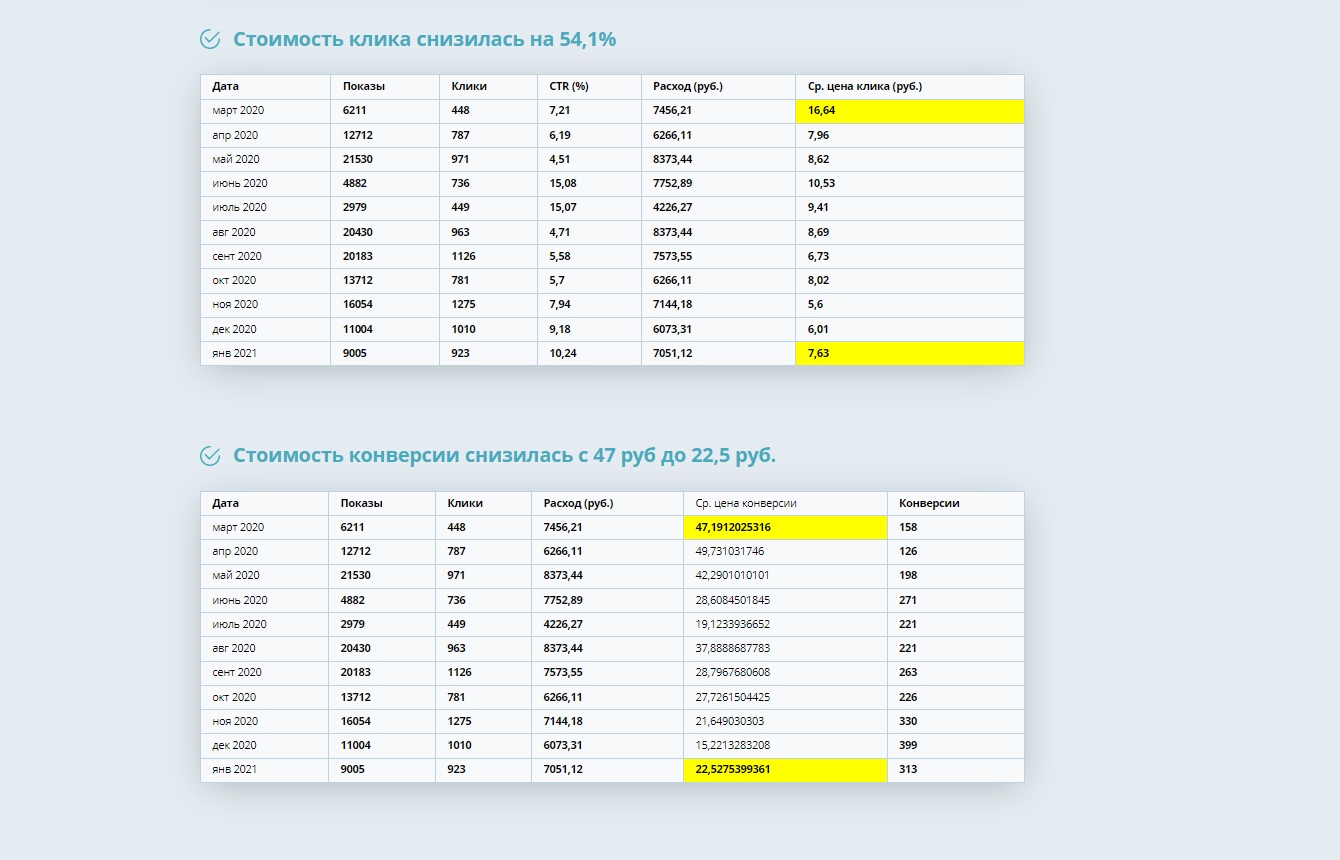1340x860 pixels.
Task: Click expense 7051,12 in the second table
Action: point(563,770)
